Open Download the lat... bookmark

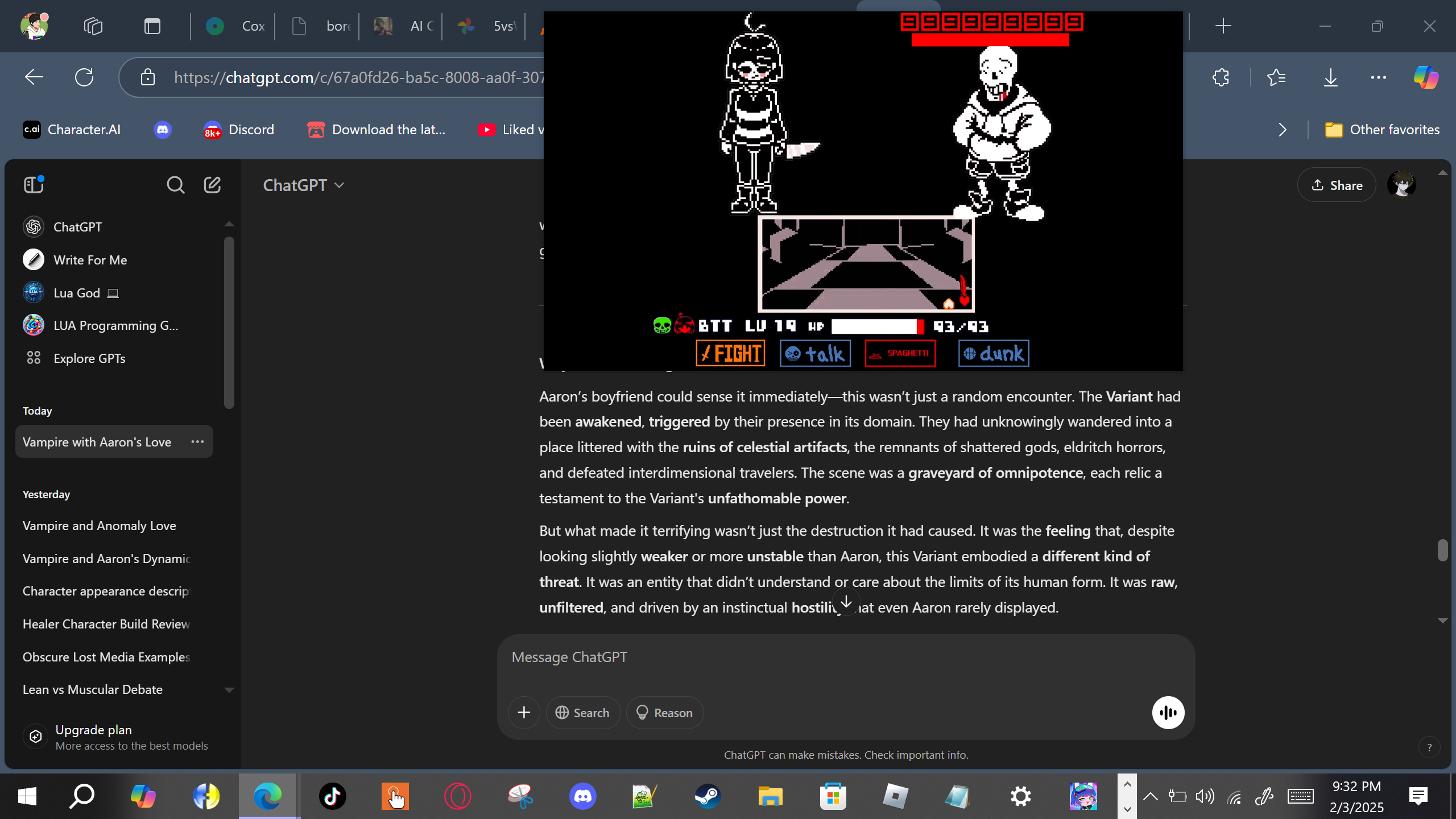click(x=376, y=130)
